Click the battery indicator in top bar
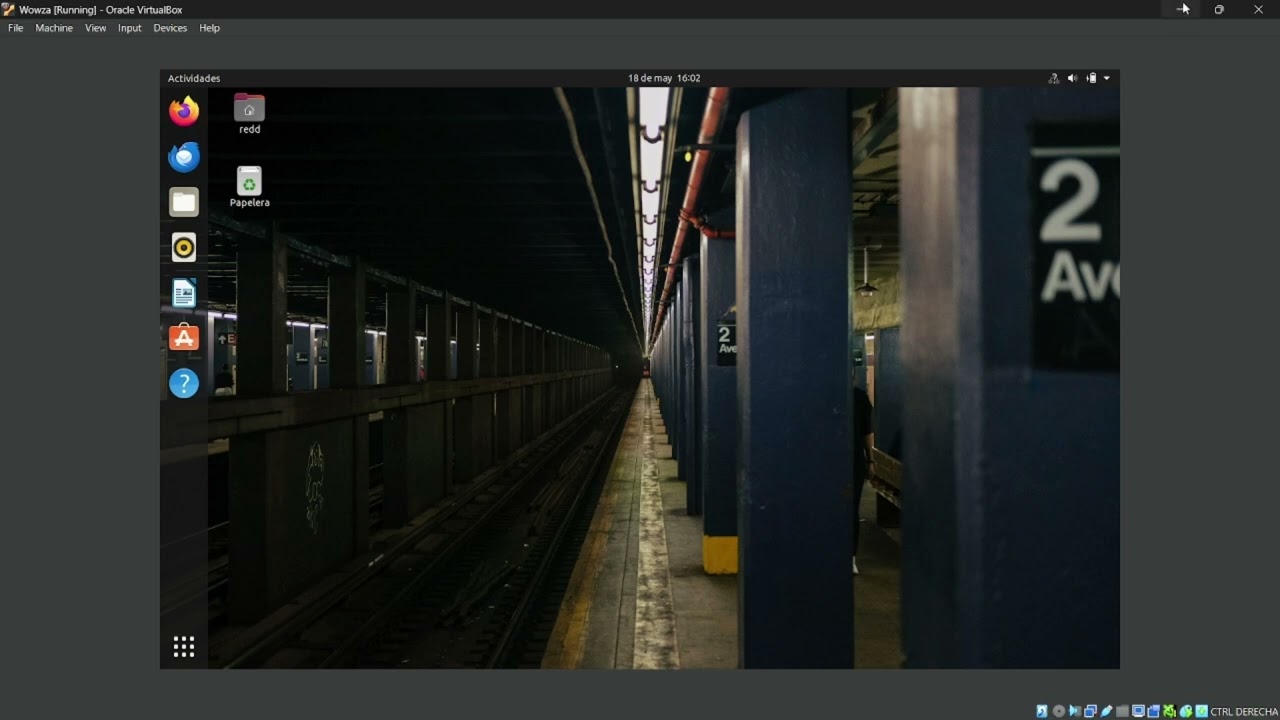 pos(1092,78)
